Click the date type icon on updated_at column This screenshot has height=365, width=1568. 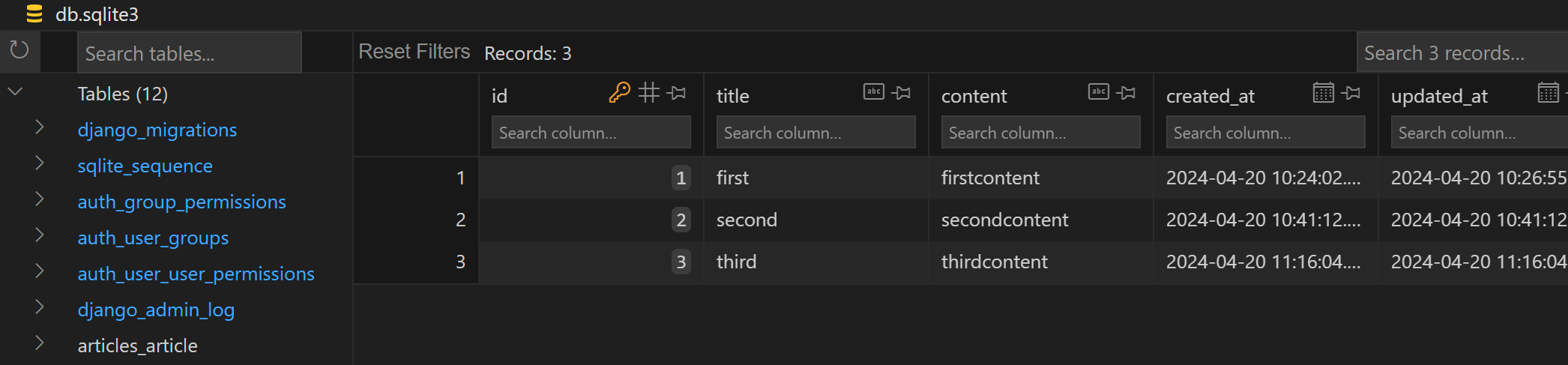(1548, 92)
